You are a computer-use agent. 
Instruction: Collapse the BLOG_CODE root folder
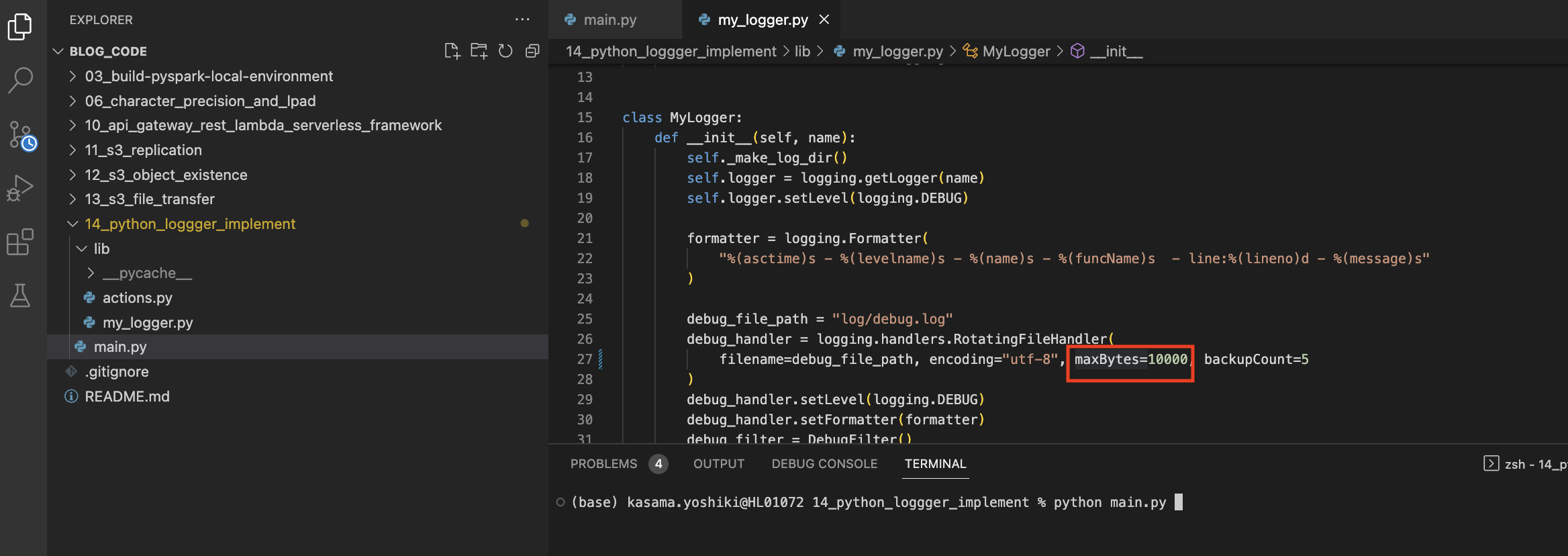(x=297, y=51)
